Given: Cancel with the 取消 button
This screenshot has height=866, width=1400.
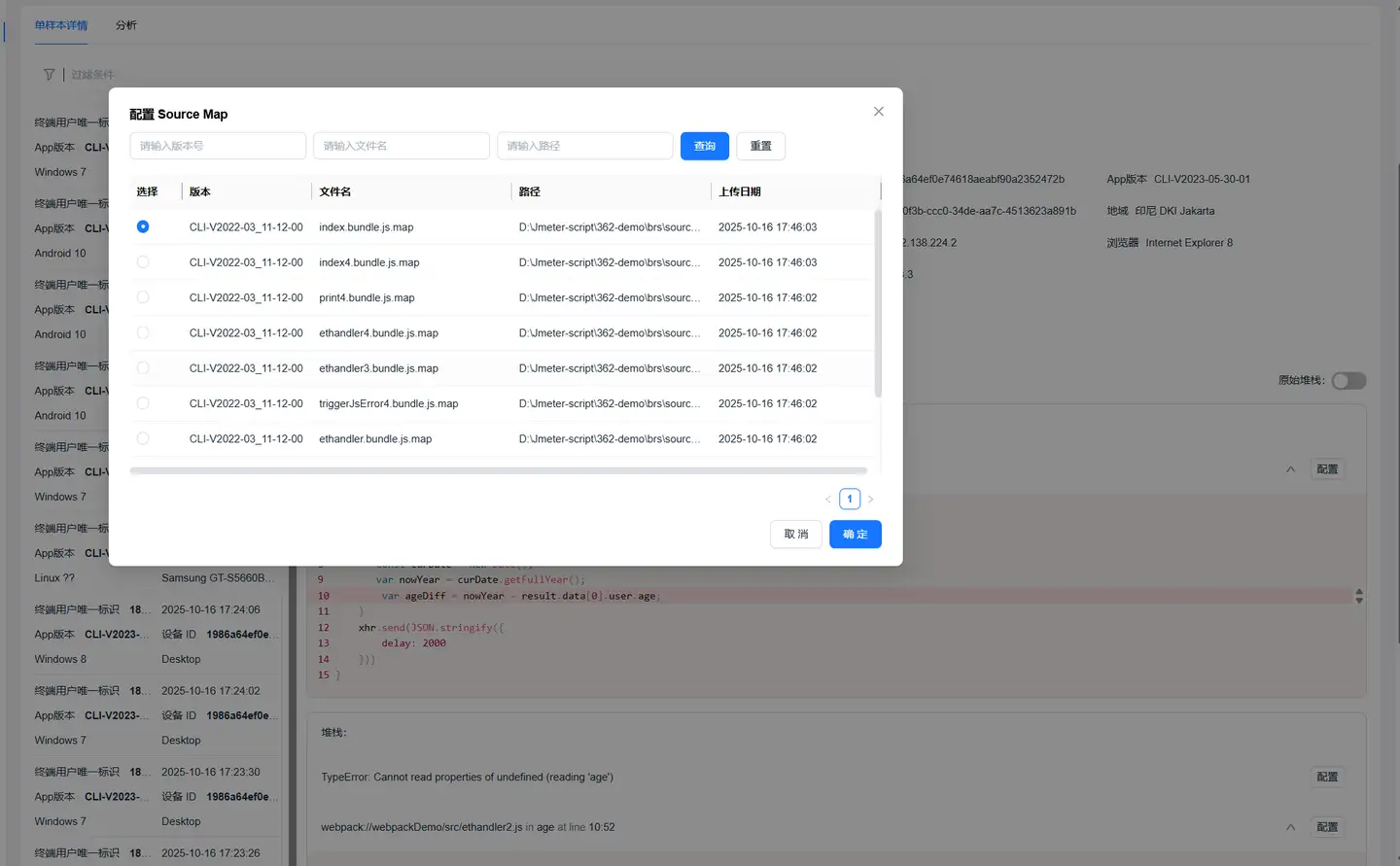Looking at the screenshot, I should [x=795, y=535].
